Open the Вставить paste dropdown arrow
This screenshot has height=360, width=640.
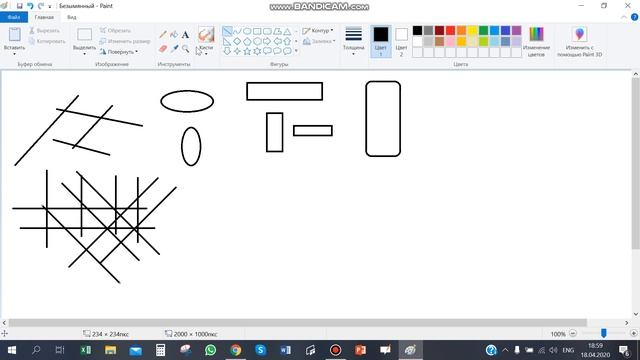pyautogui.click(x=14, y=54)
